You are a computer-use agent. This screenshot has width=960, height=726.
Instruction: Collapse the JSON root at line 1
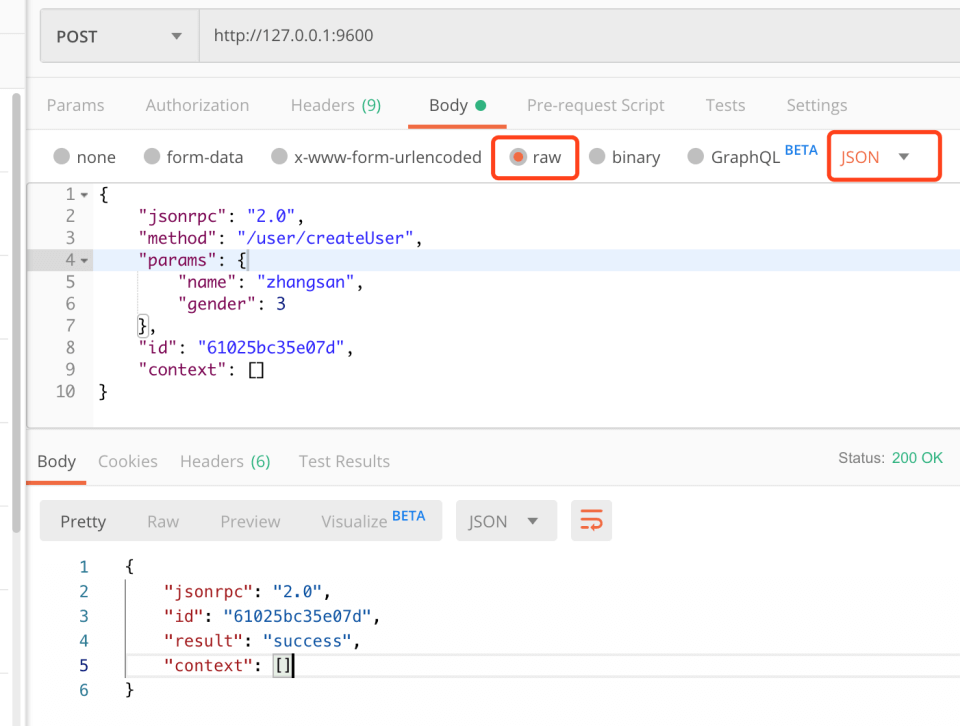(x=84, y=195)
